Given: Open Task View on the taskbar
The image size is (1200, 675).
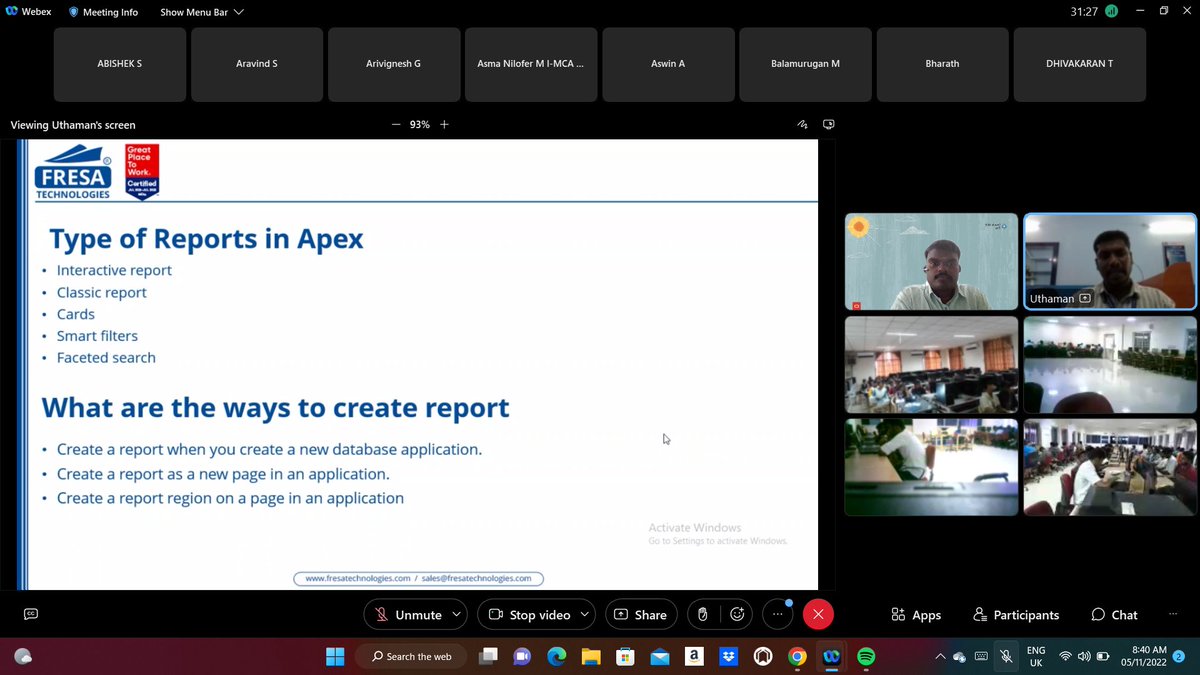Looking at the screenshot, I should [x=488, y=656].
